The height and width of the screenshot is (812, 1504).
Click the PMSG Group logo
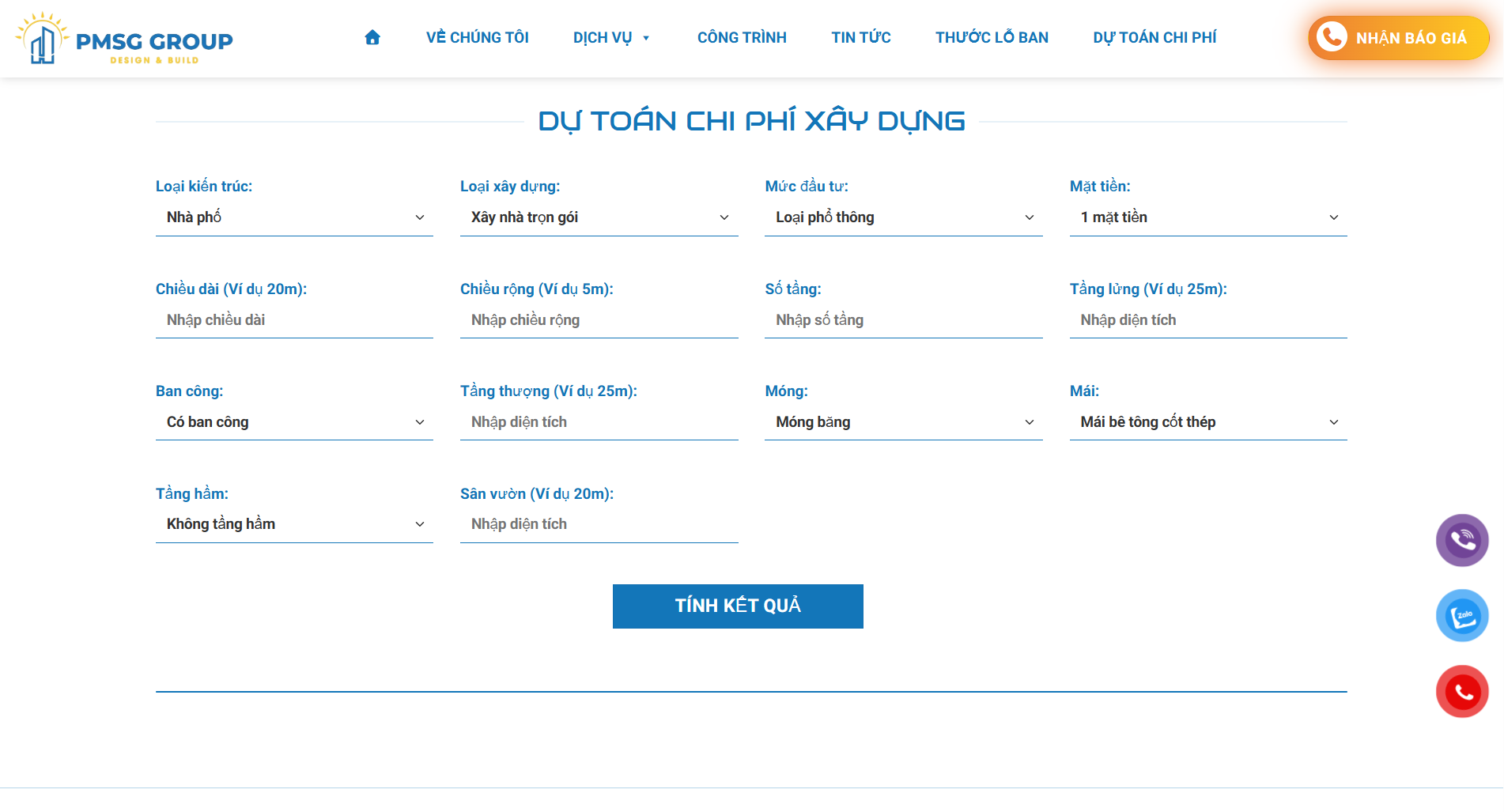[x=124, y=39]
